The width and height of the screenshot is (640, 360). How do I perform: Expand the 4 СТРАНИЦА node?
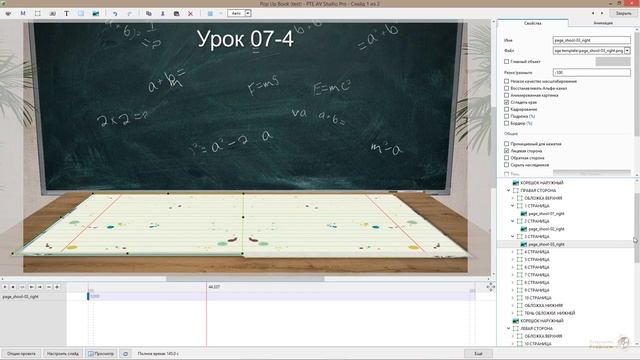coord(513,252)
